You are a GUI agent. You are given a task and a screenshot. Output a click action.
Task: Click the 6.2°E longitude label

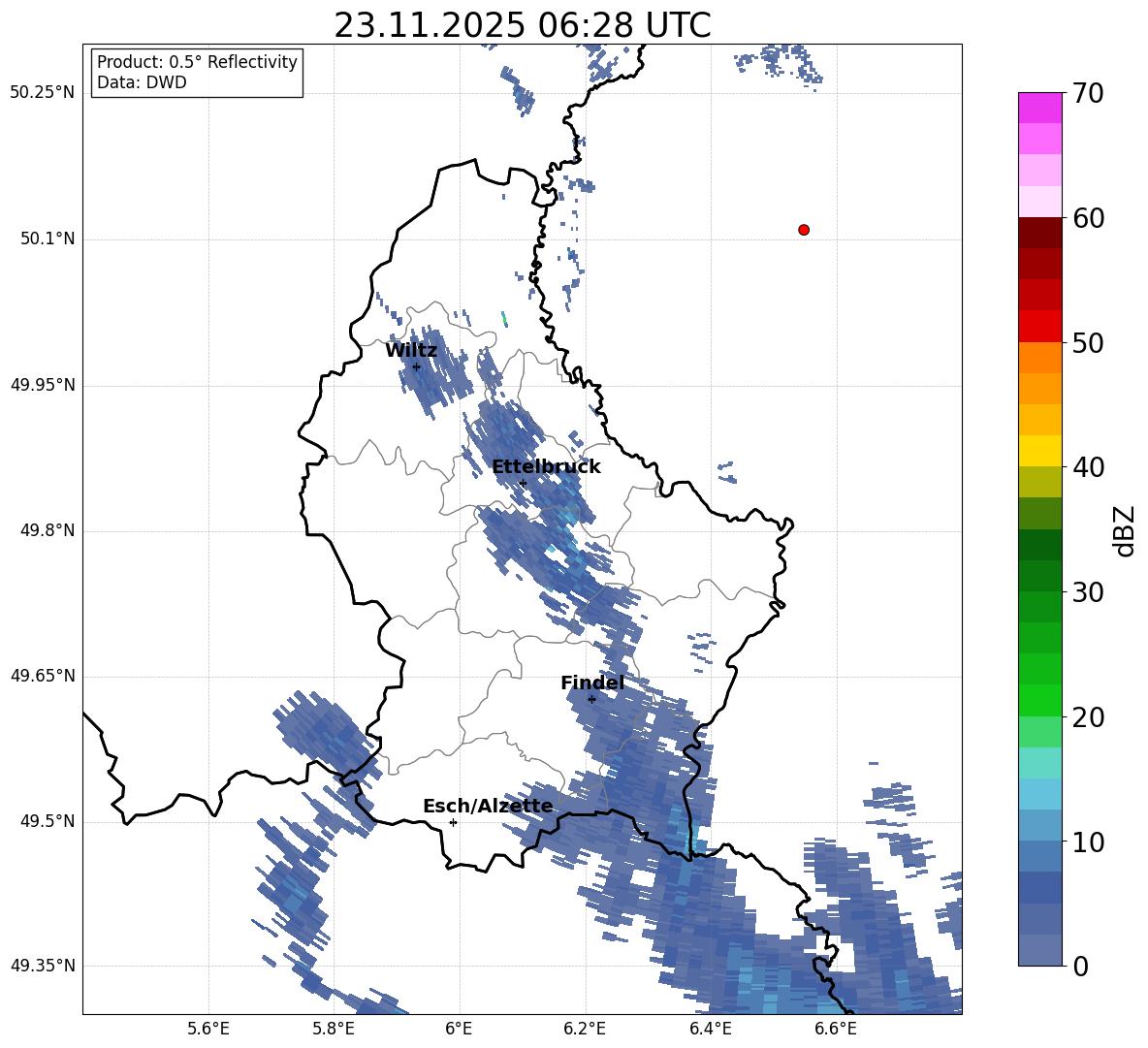(x=585, y=1029)
